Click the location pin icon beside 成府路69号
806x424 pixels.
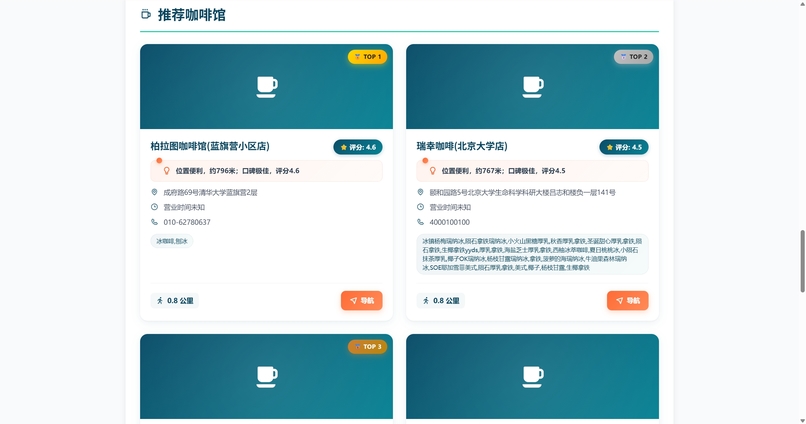pos(154,192)
